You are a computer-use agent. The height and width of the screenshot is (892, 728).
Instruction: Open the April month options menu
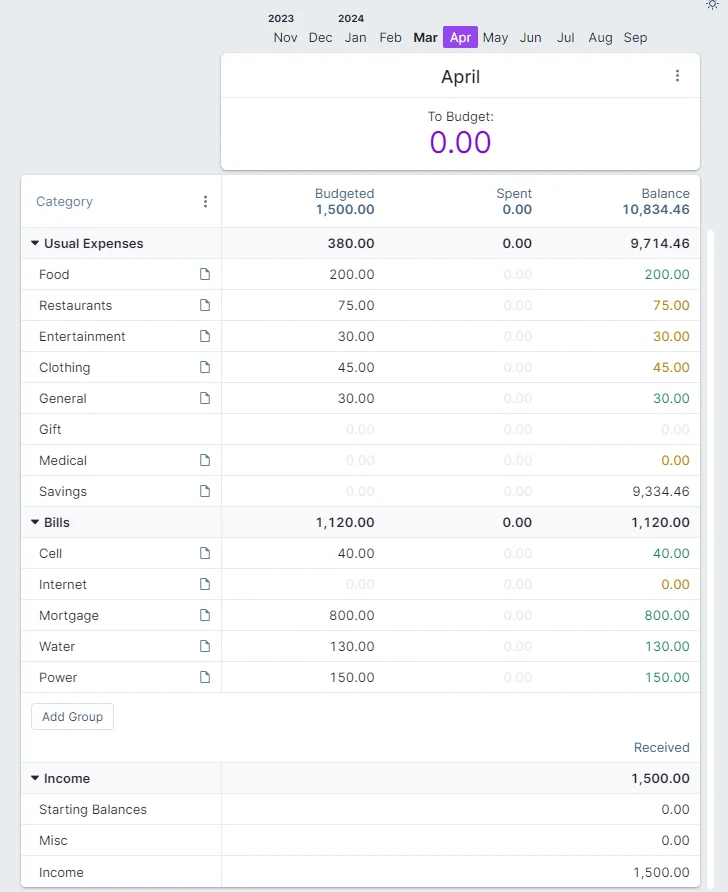pyautogui.click(x=677, y=76)
